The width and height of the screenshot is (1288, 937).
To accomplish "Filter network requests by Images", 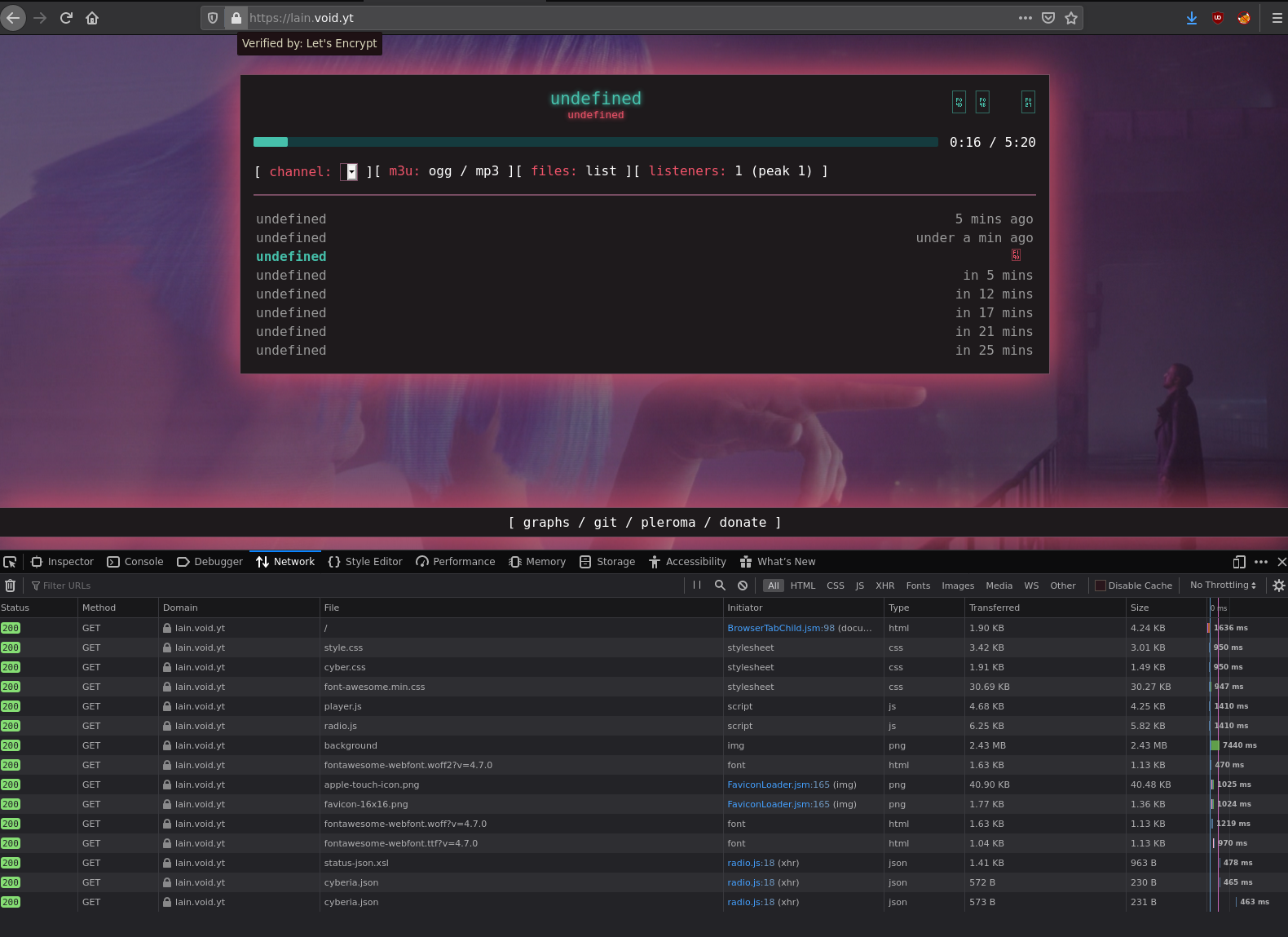I will tap(958, 586).
